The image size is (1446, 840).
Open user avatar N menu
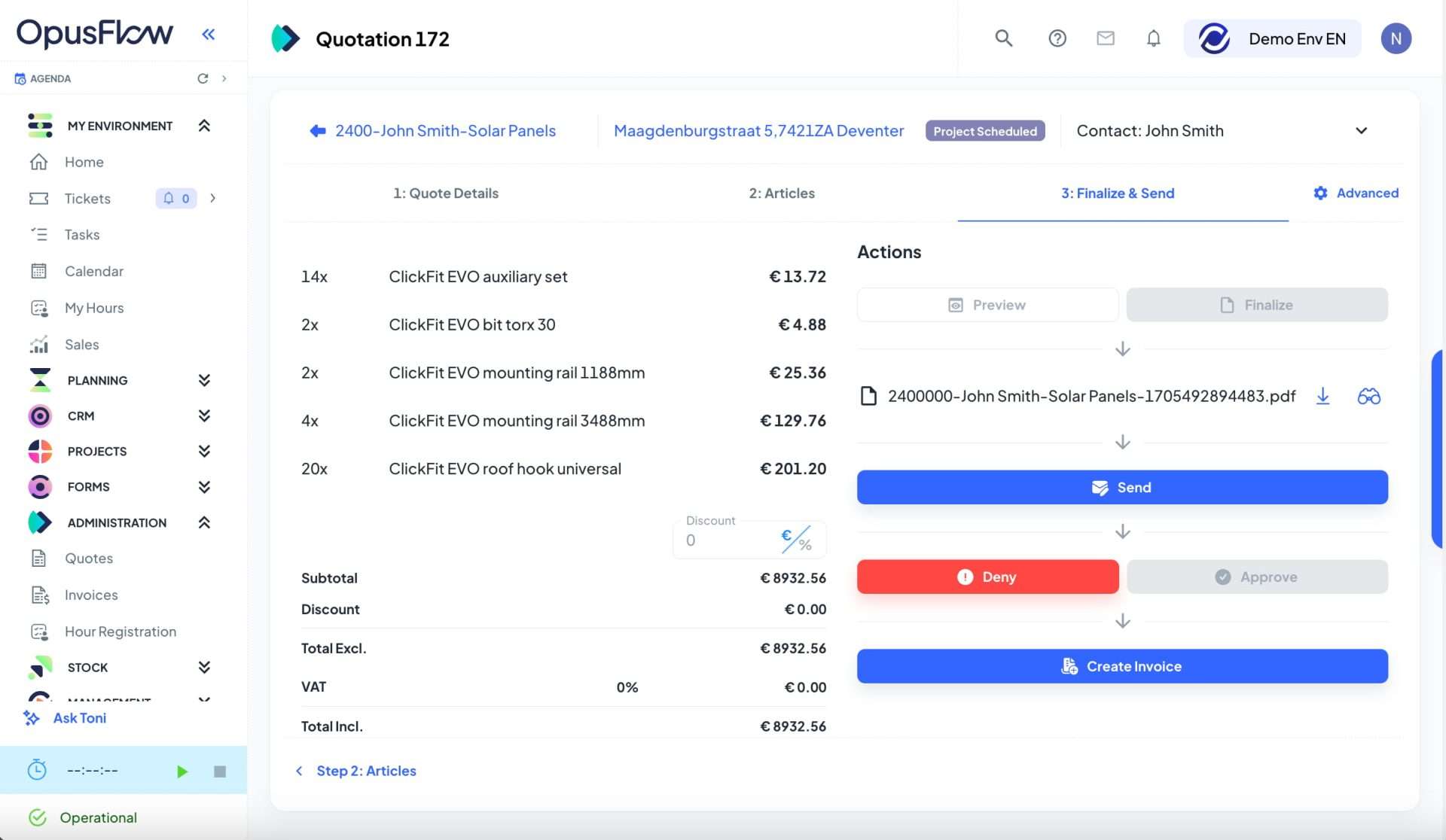coord(1396,38)
